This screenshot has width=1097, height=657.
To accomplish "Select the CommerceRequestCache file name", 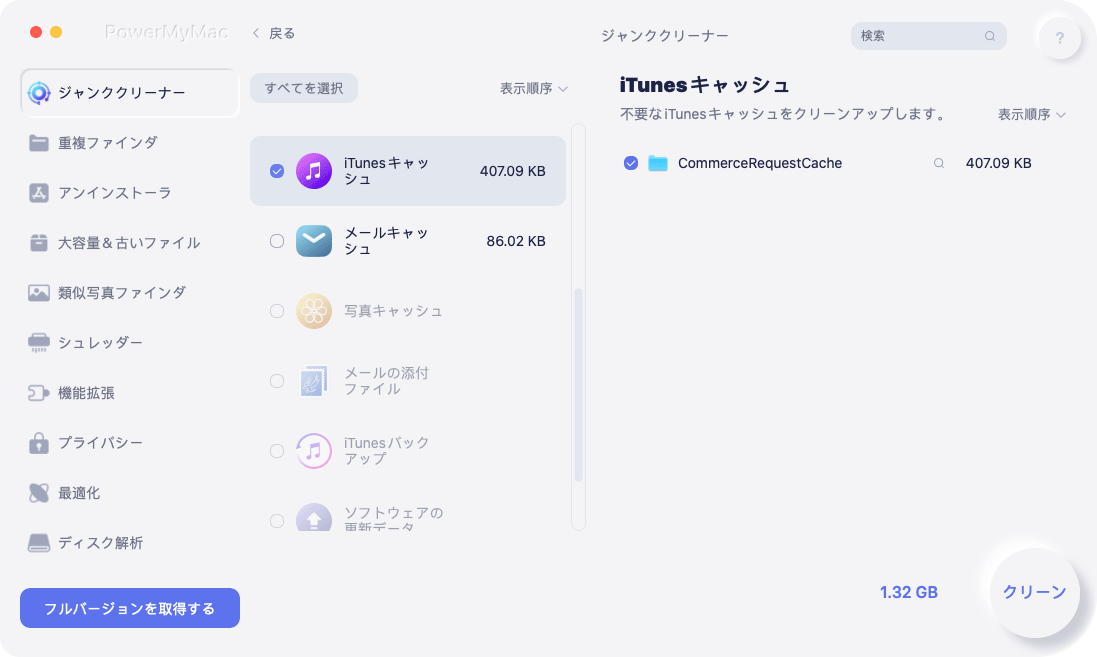I will click(x=760, y=163).
